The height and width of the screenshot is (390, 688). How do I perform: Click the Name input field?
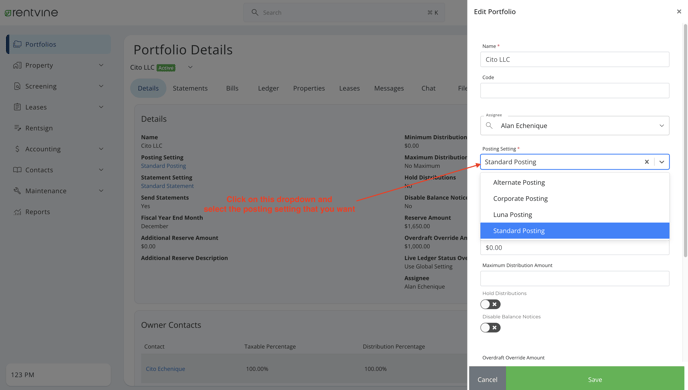pos(574,59)
